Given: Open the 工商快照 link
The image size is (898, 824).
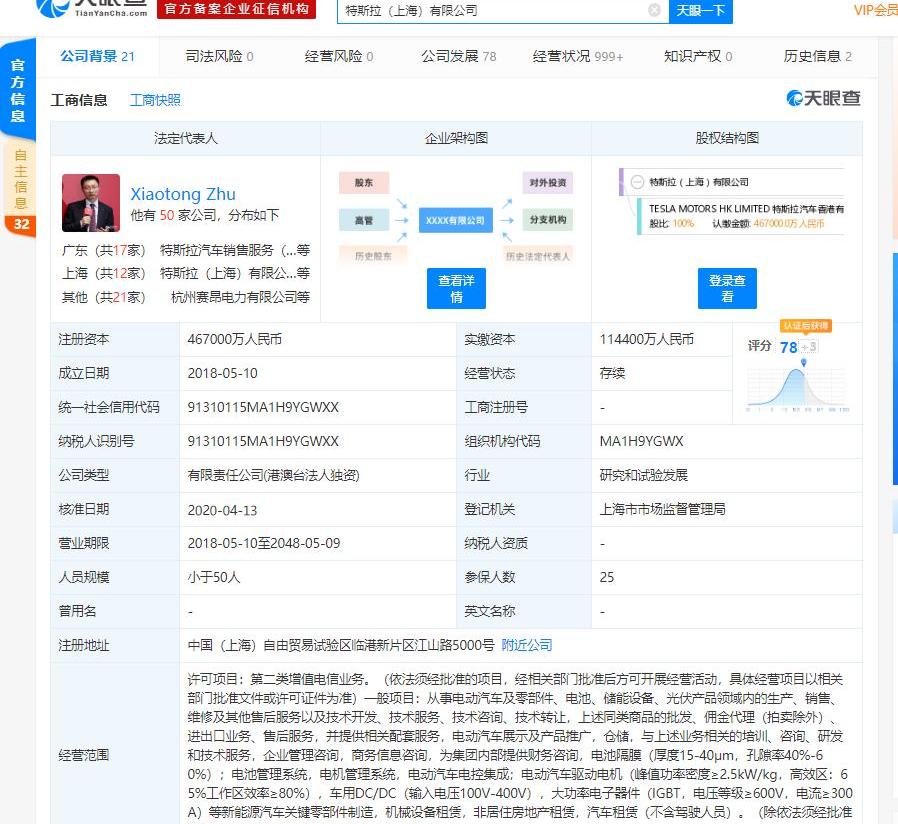Looking at the screenshot, I should tap(155, 100).
